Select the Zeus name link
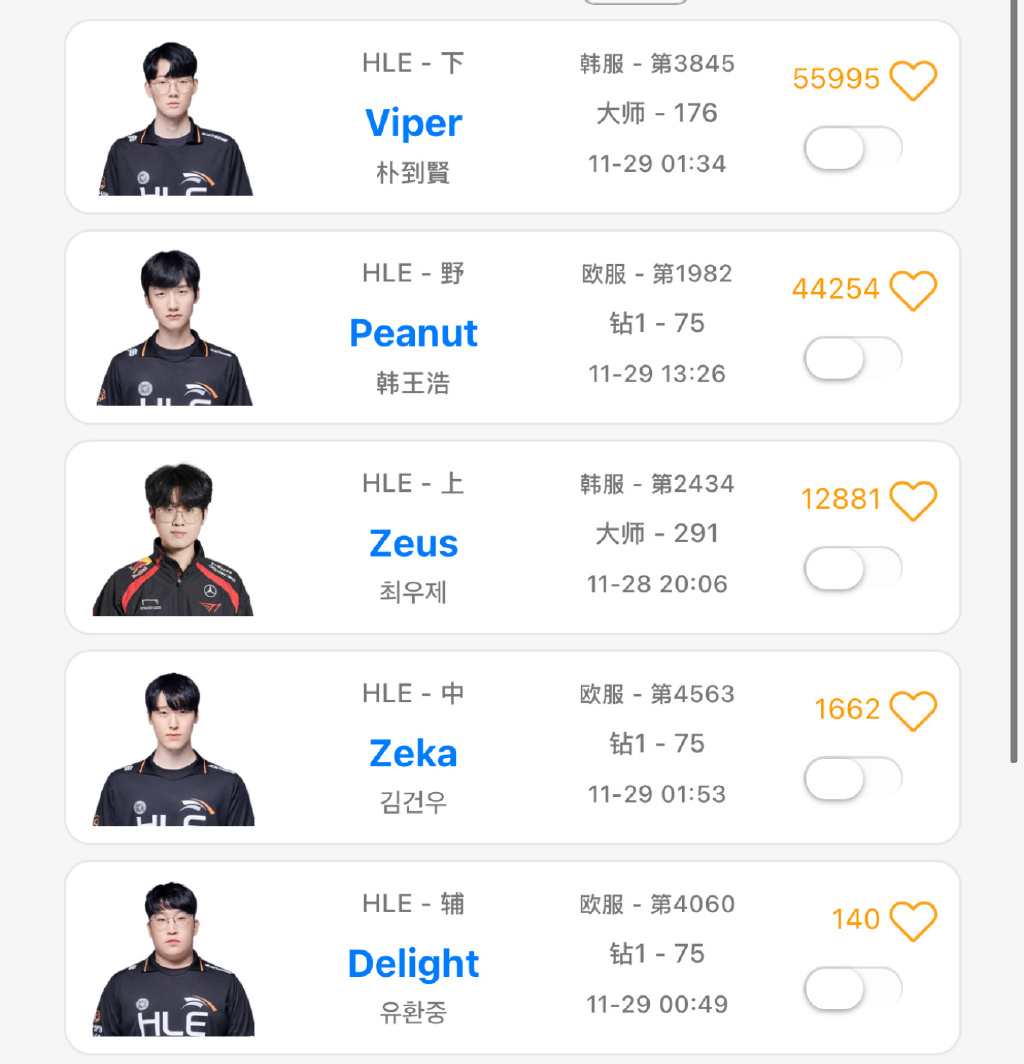 [x=414, y=543]
